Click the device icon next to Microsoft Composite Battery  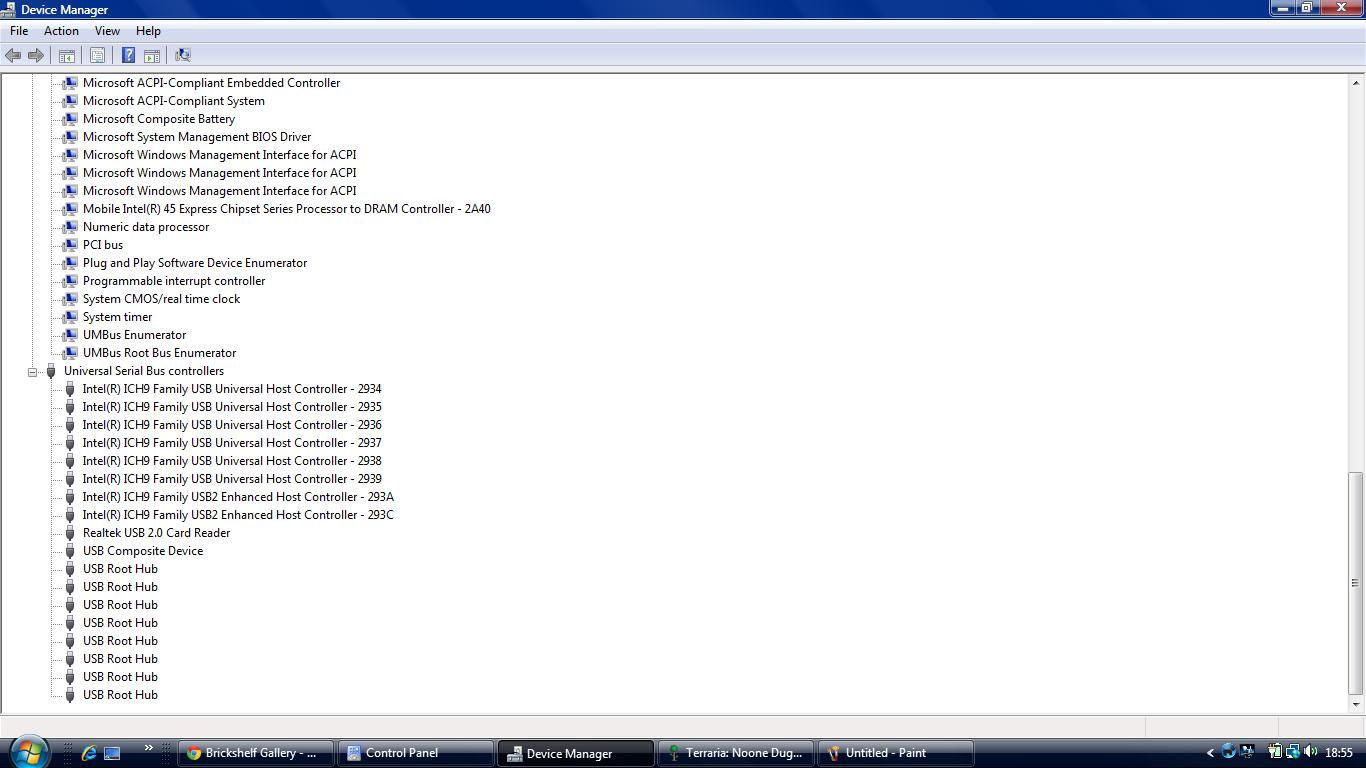coord(70,119)
